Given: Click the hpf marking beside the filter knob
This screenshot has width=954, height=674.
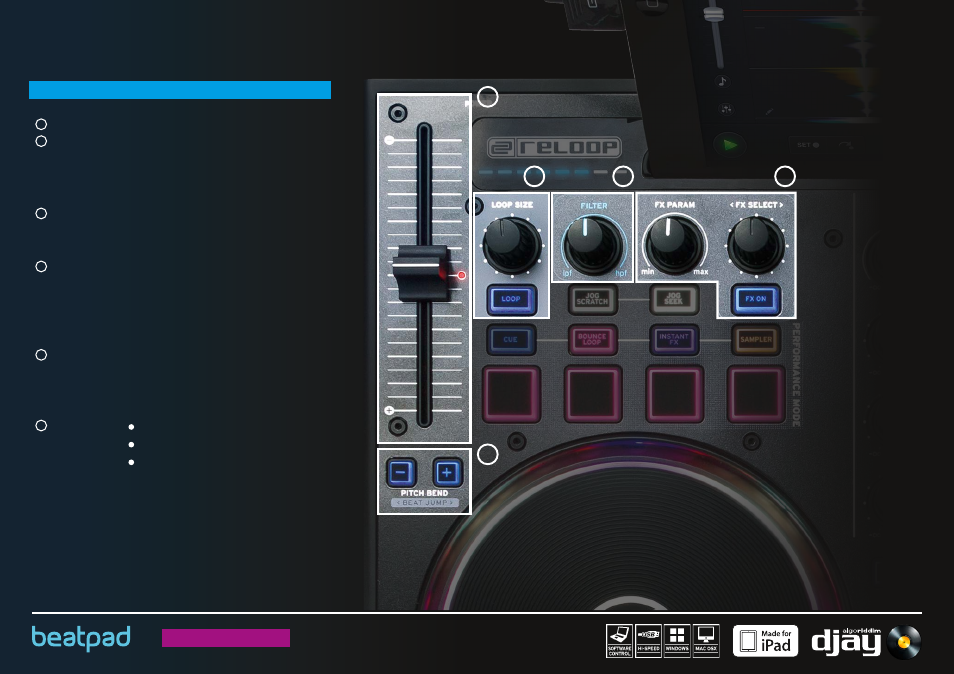Looking at the screenshot, I should coord(621,273).
